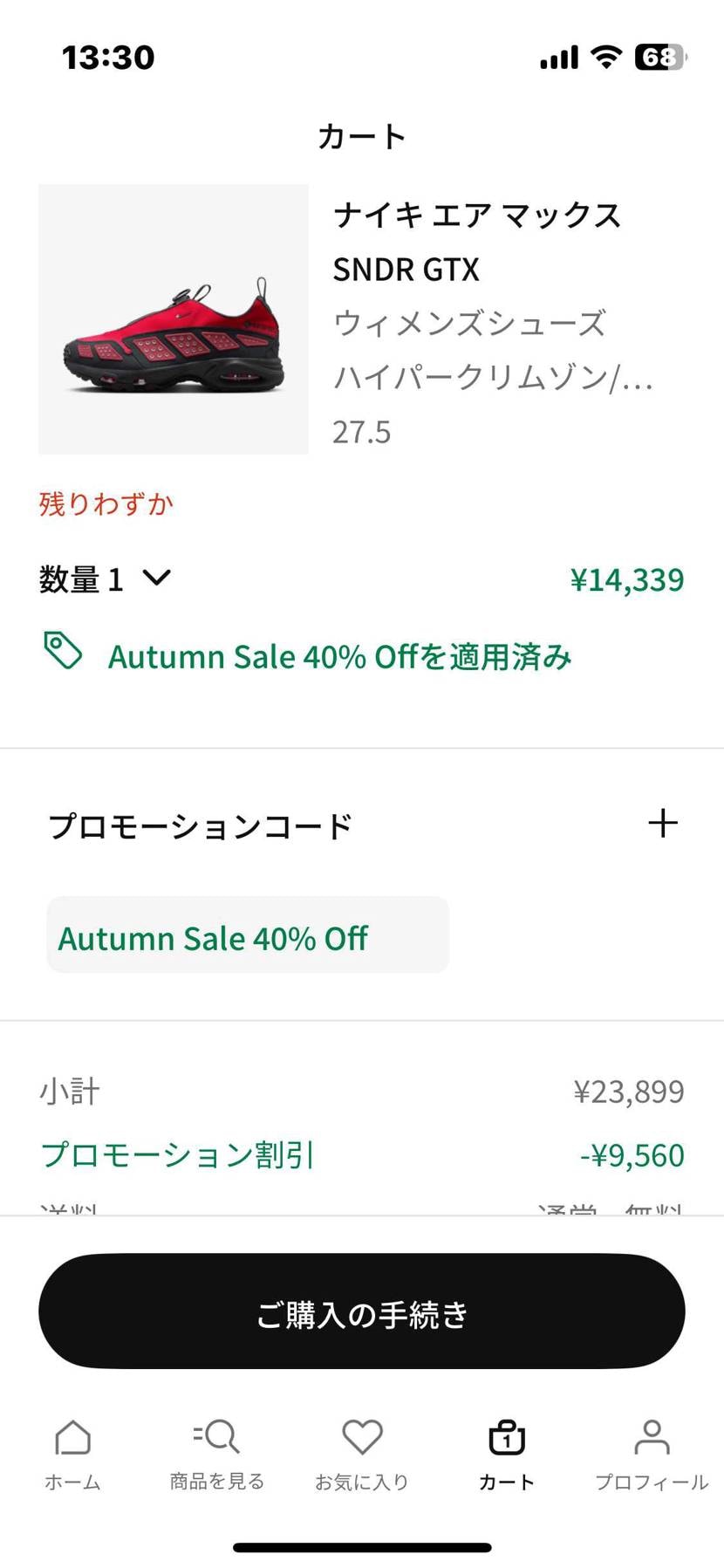The width and height of the screenshot is (724, 1568).
Task: Switch to the ホーム tab label
Action: (72, 1482)
